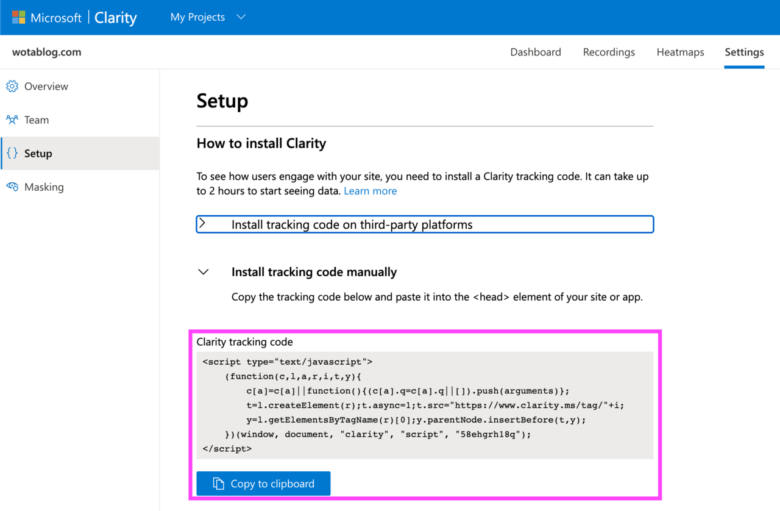The image size is (780, 511).
Task: Click the Clarity tracking code label
Action: click(x=244, y=342)
